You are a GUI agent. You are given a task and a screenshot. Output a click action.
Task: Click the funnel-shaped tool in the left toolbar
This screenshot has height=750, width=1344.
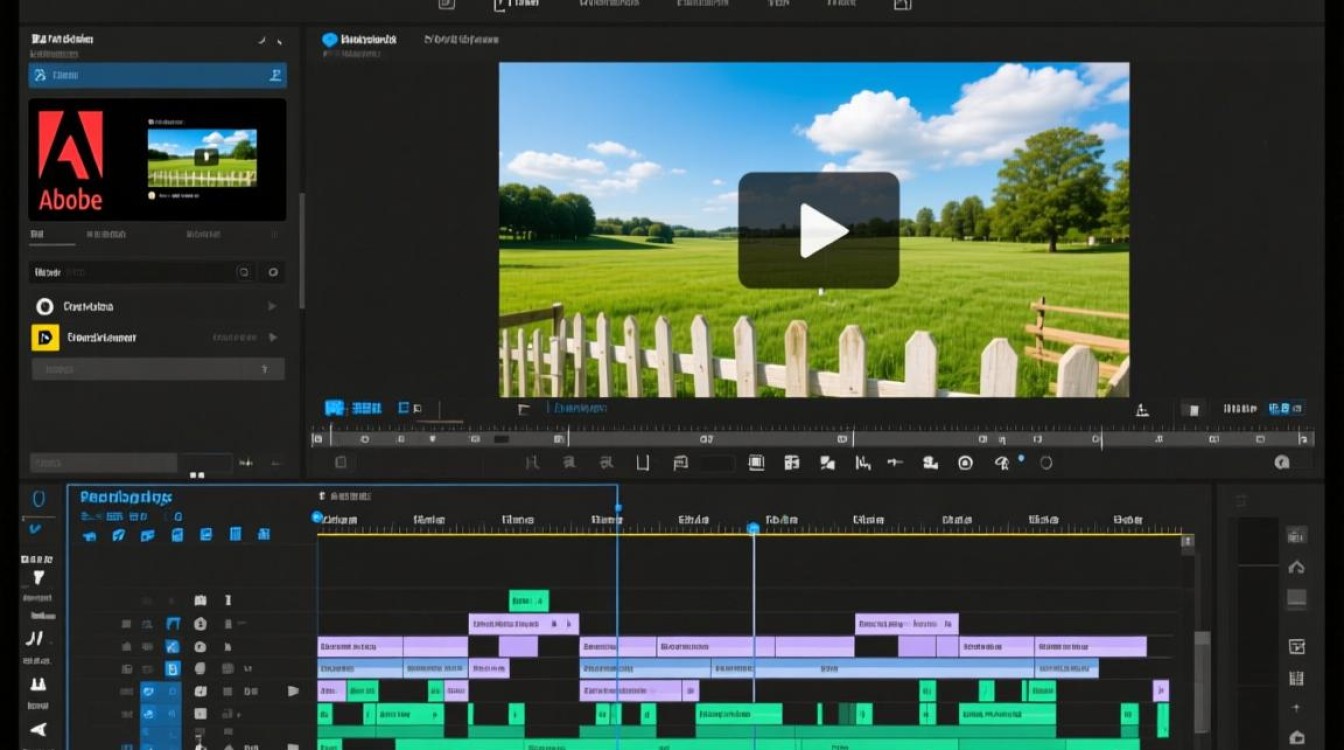click(x=38, y=577)
